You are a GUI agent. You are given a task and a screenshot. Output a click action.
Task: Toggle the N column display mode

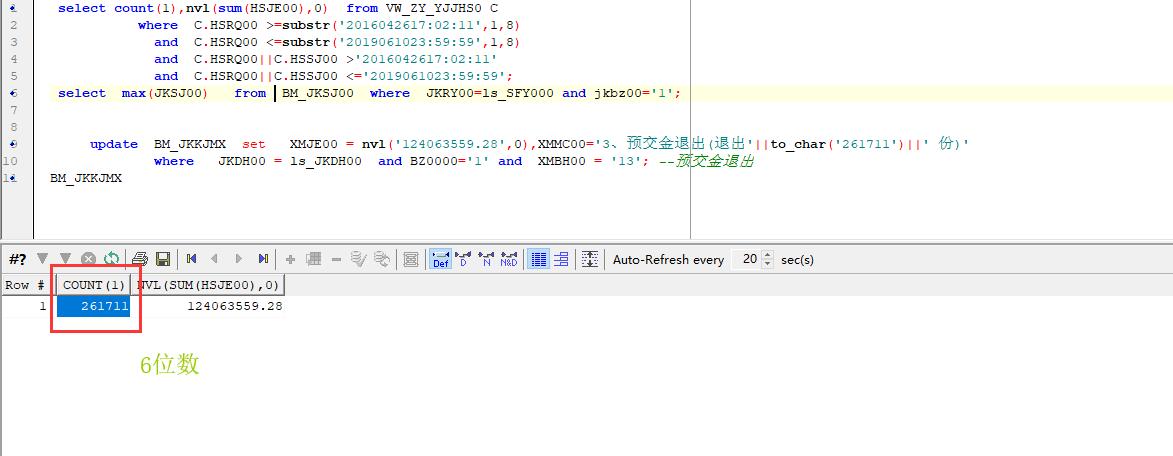pyautogui.click(x=486, y=259)
